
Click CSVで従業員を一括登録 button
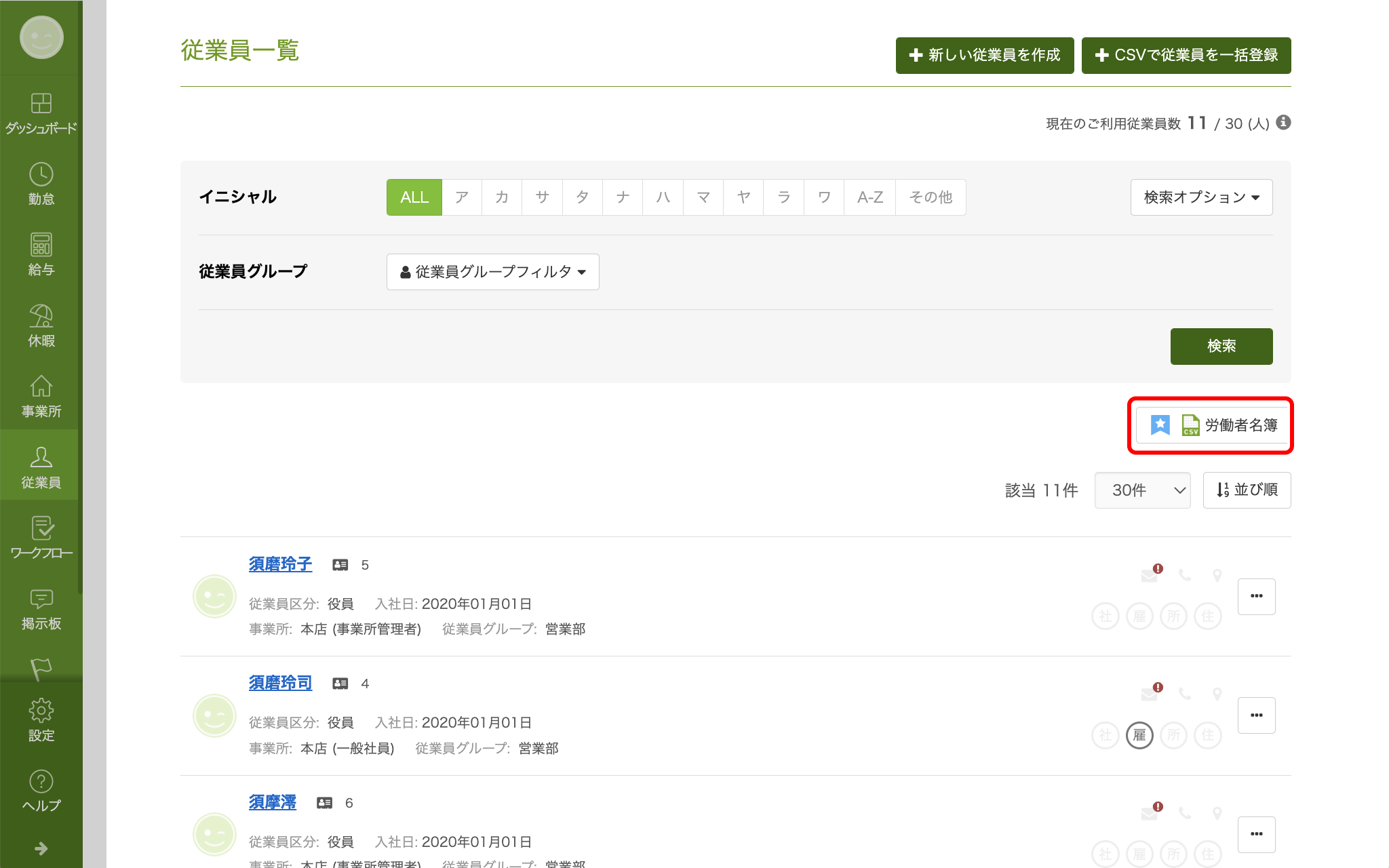(x=1186, y=56)
